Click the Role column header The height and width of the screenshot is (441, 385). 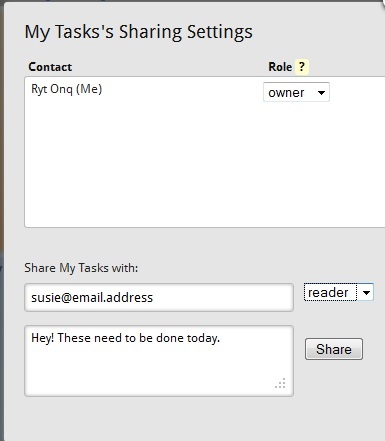pyautogui.click(x=280, y=67)
